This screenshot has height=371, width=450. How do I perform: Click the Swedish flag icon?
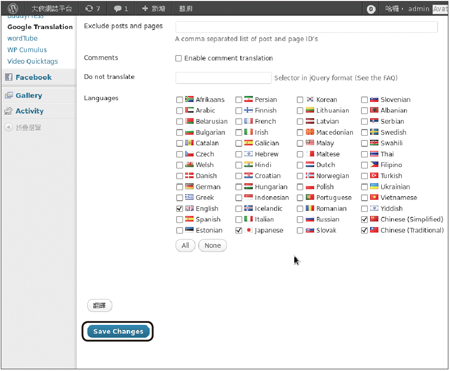pos(374,132)
